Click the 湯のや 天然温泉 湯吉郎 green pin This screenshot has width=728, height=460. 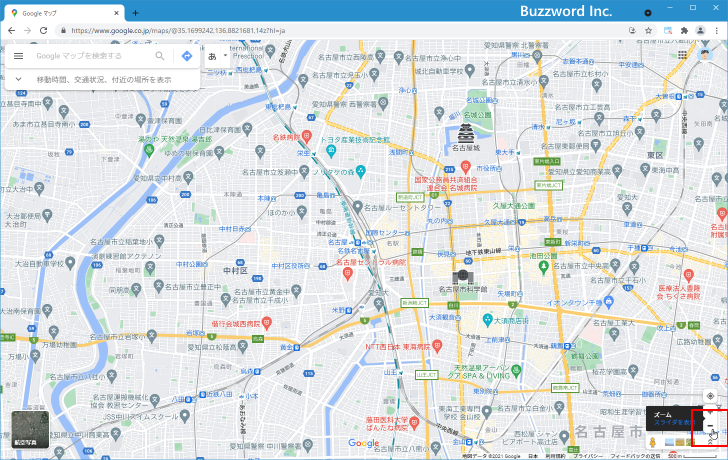(x=149, y=149)
